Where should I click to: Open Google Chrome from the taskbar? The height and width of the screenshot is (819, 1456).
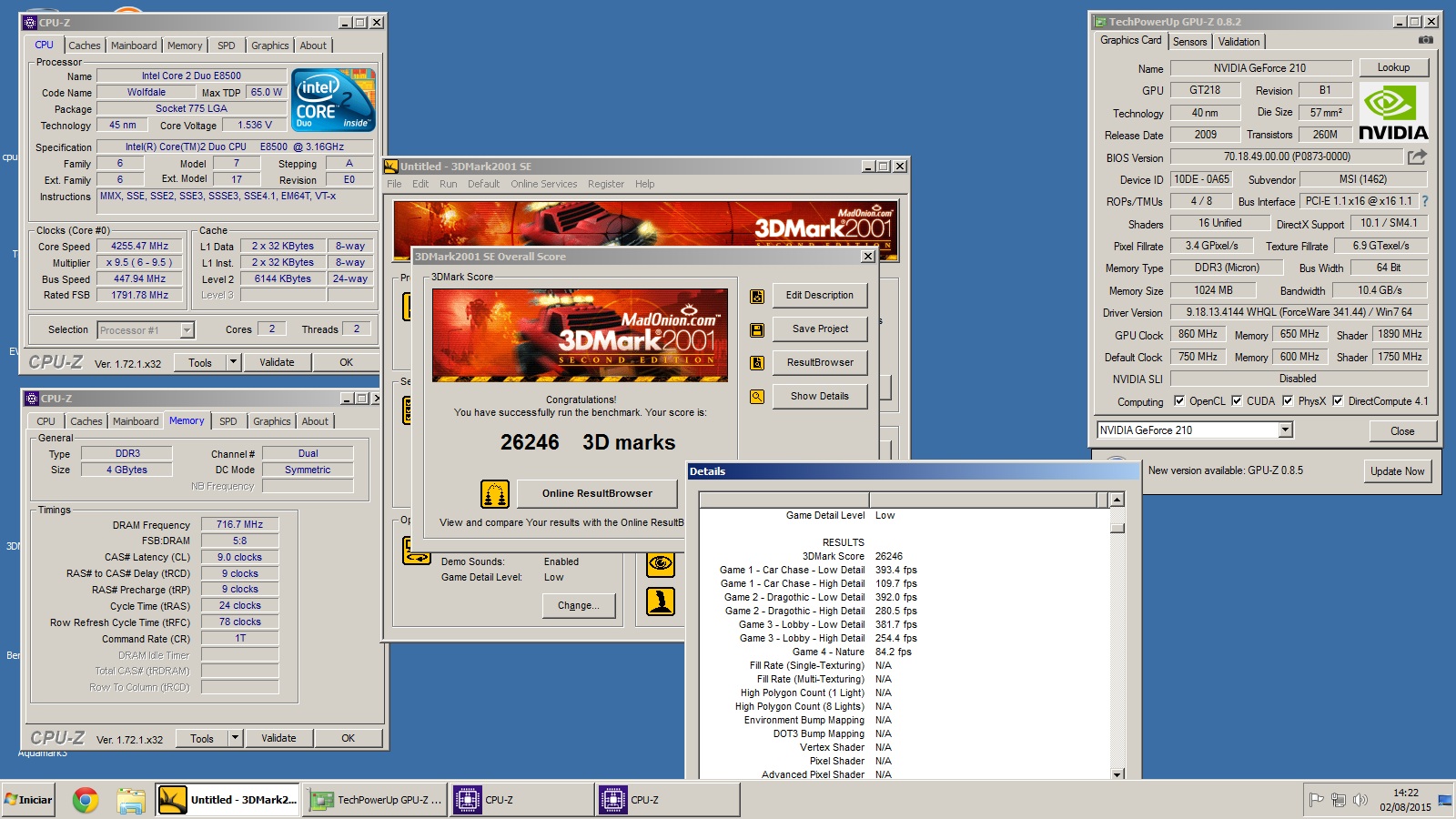click(x=86, y=800)
